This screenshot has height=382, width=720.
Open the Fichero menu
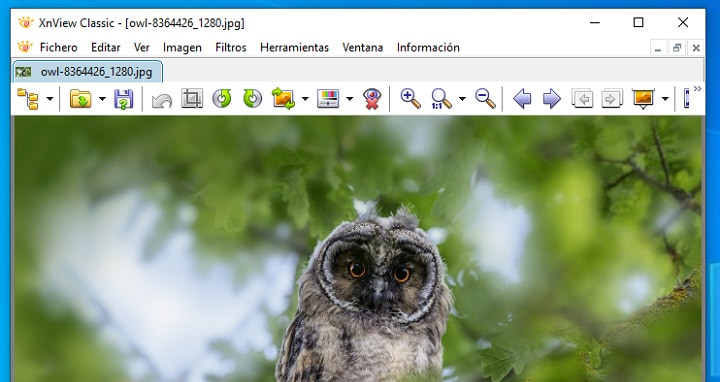point(58,47)
